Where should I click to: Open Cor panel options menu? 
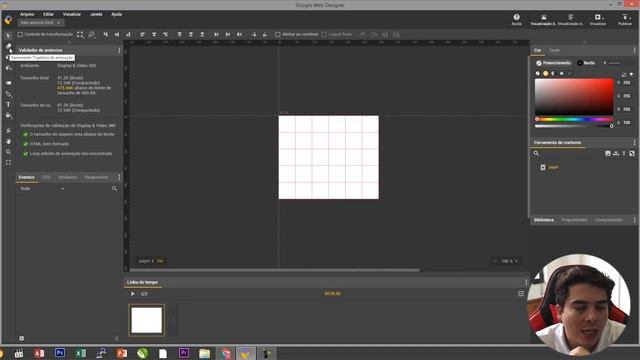pyautogui.click(x=634, y=50)
